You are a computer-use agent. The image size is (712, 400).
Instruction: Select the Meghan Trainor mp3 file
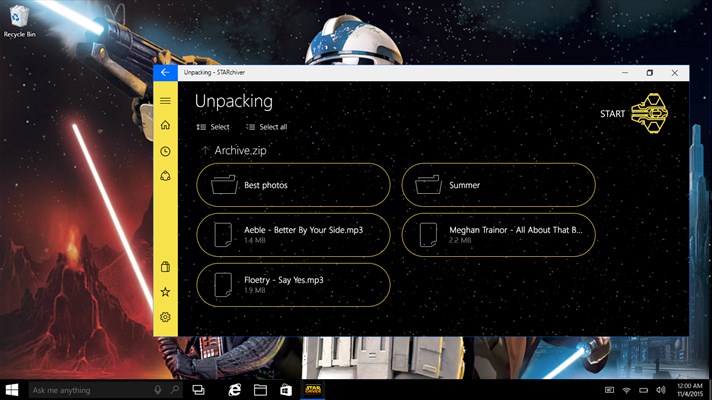click(x=499, y=235)
